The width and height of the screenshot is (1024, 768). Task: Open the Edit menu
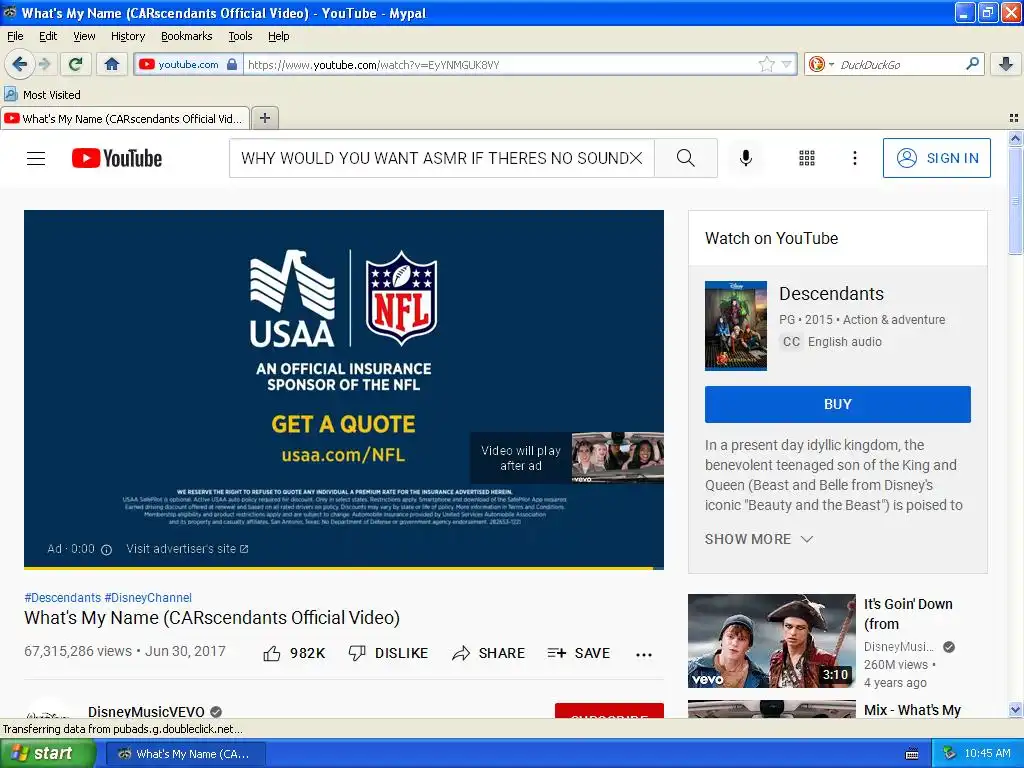pyautogui.click(x=48, y=36)
